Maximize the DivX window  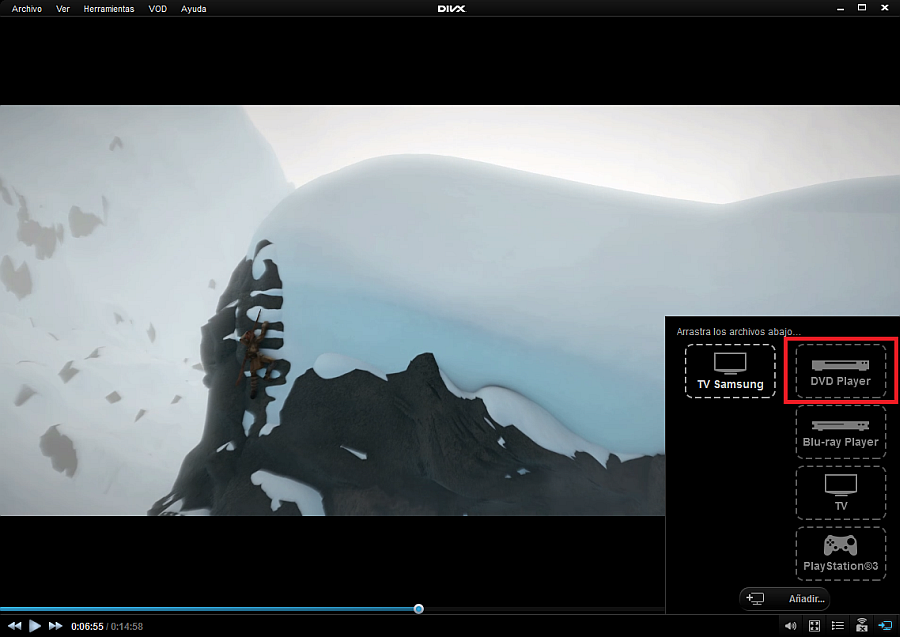click(862, 8)
